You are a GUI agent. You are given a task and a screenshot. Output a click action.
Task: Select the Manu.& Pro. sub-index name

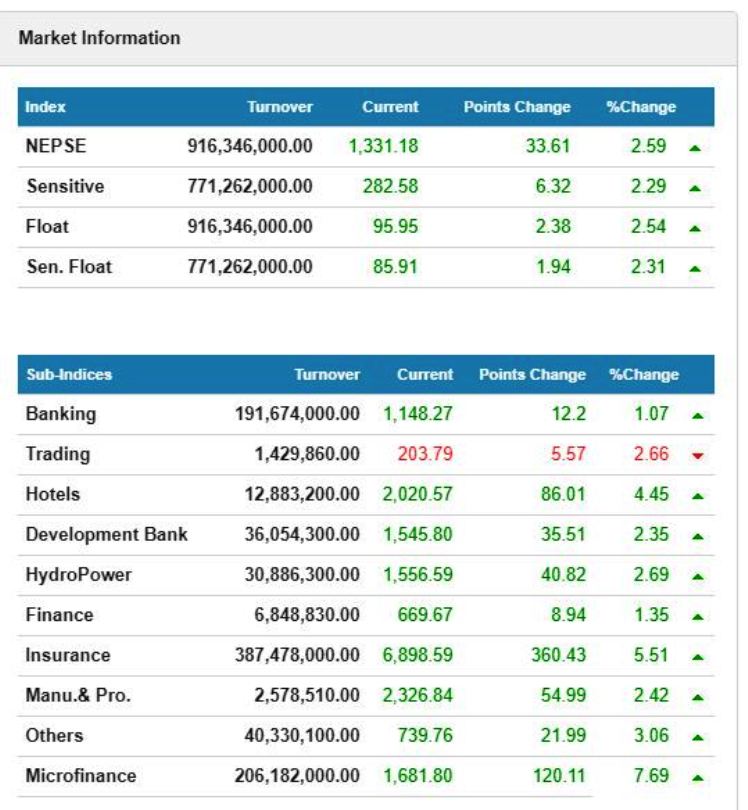tap(78, 696)
